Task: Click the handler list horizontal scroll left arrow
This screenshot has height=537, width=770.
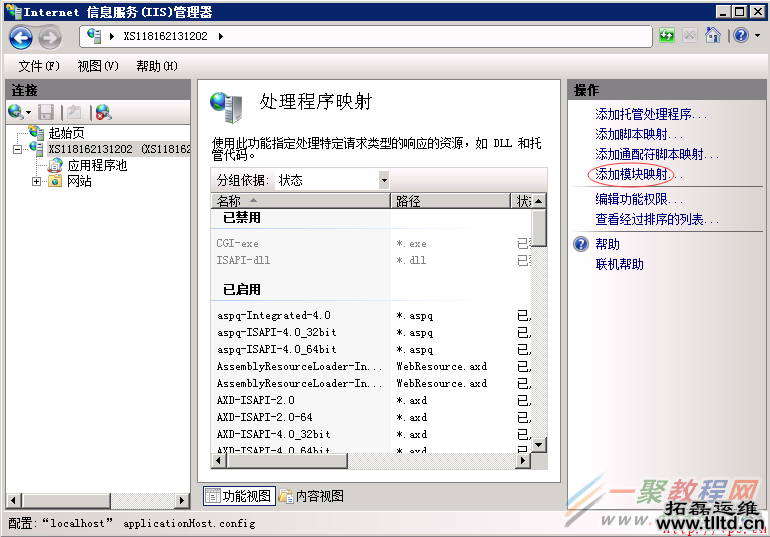Action: [x=219, y=460]
